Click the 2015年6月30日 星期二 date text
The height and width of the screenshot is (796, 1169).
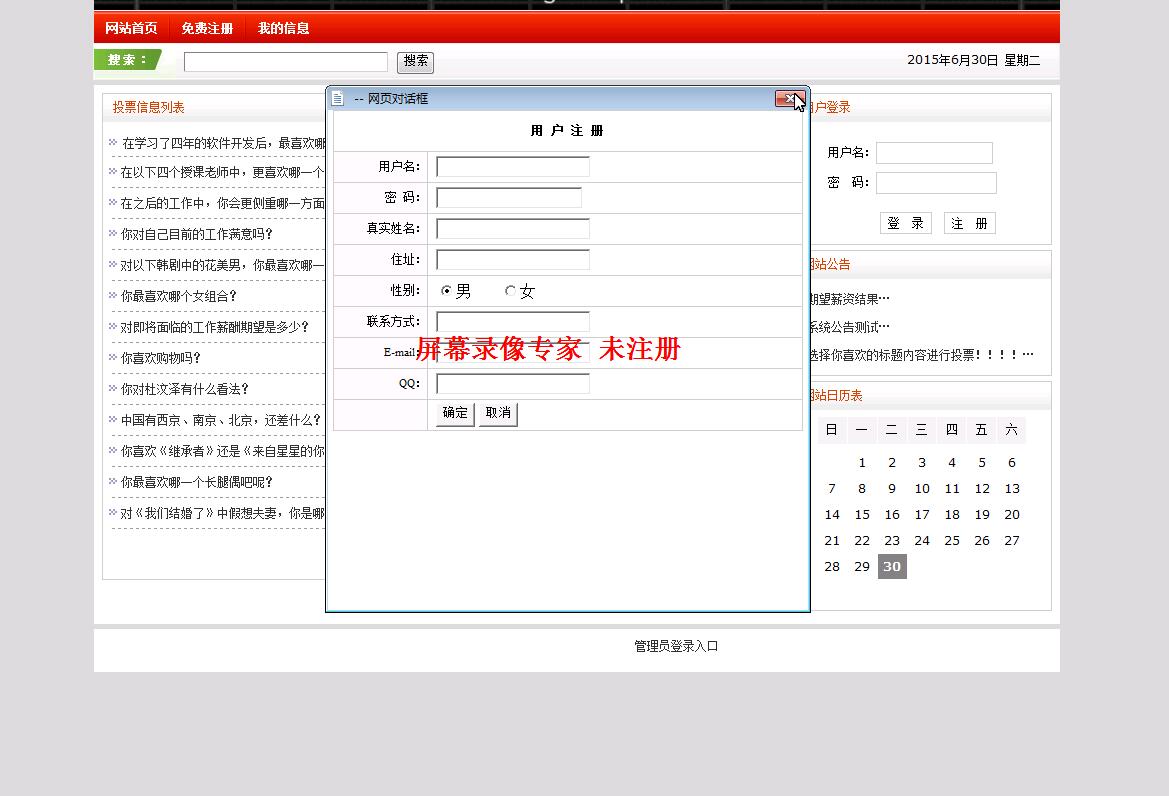(x=974, y=60)
